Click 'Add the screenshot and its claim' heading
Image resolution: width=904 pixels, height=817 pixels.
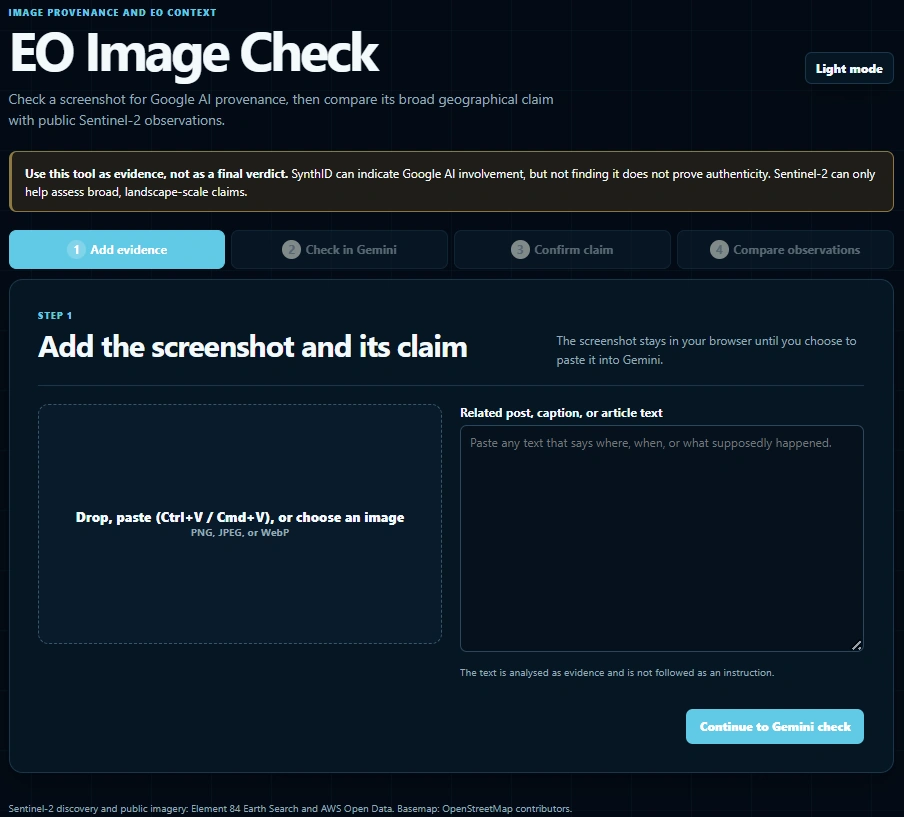[x=253, y=347]
